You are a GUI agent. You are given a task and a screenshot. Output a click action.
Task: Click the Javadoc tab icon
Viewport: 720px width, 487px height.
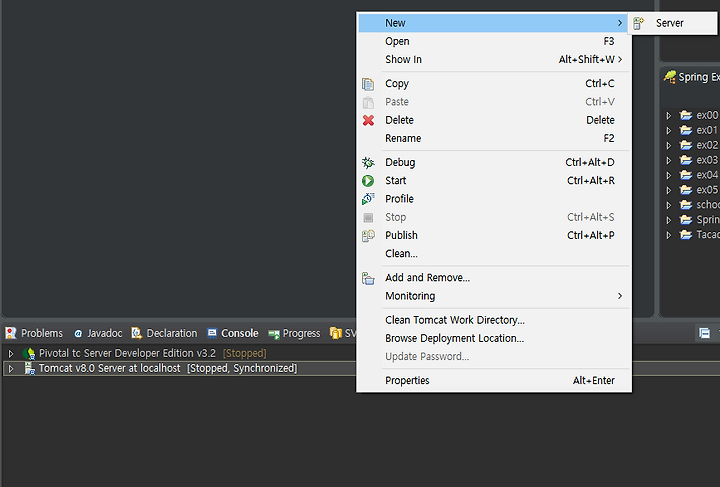point(78,334)
